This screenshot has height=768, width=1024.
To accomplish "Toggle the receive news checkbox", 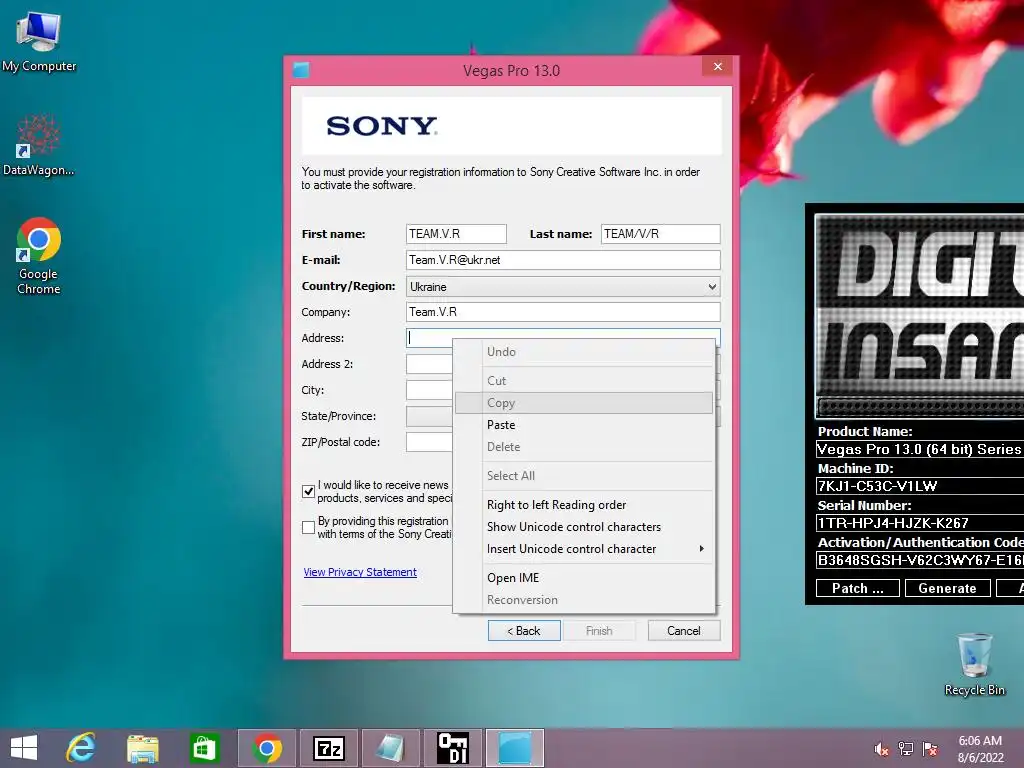I will pyautogui.click(x=308, y=491).
